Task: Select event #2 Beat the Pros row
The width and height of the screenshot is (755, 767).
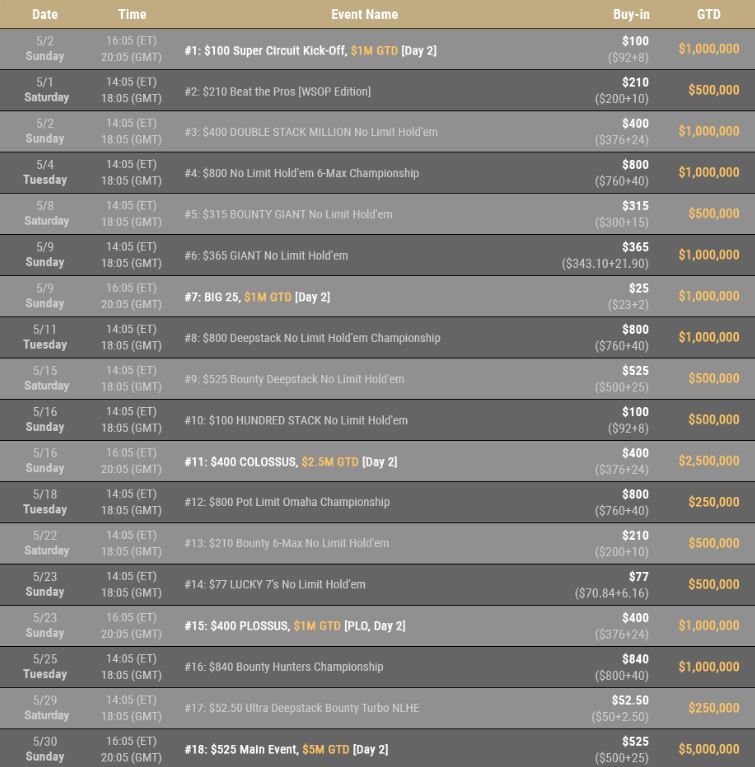Action: (377, 90)
